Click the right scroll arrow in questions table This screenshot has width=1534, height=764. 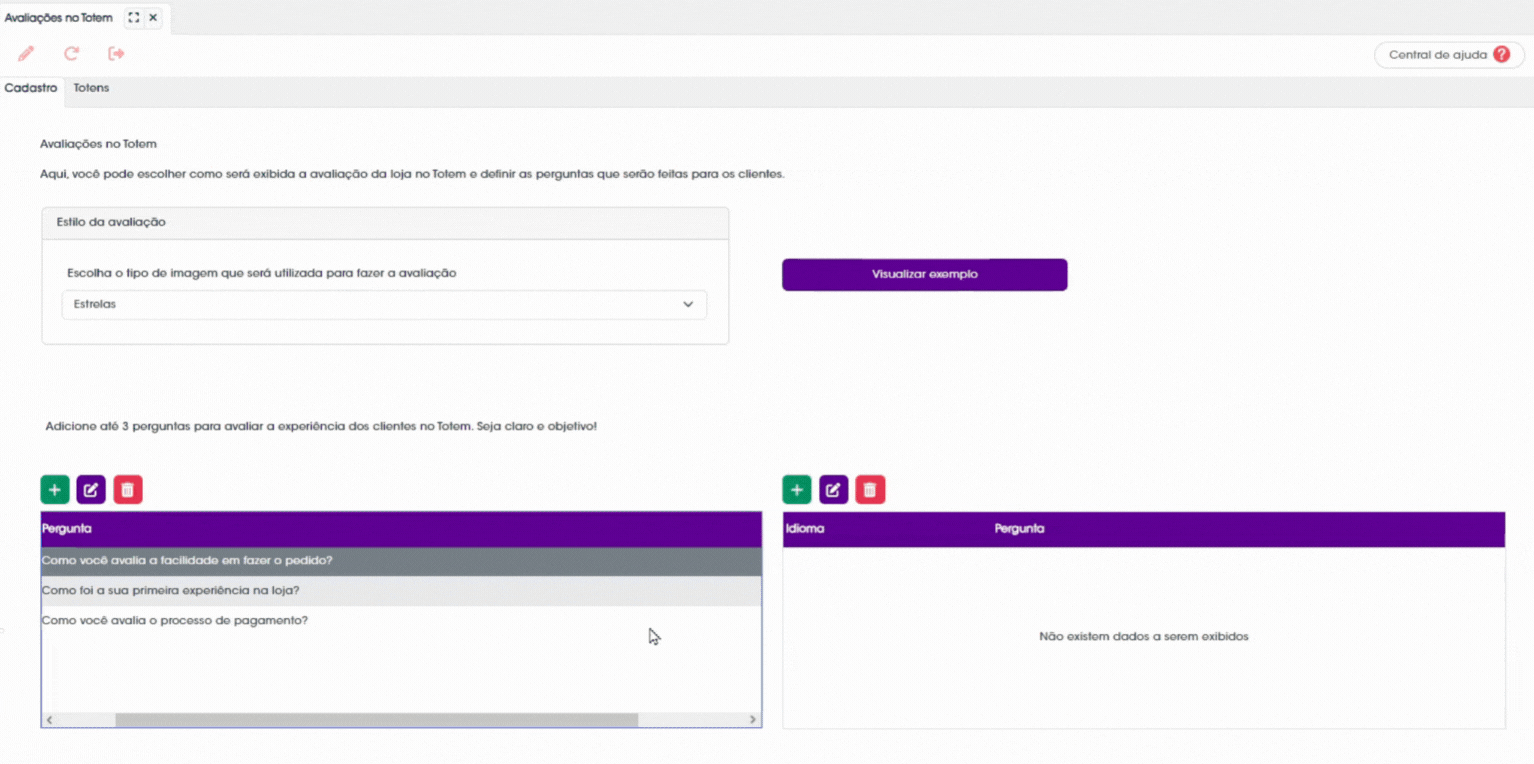coord(753,720)
